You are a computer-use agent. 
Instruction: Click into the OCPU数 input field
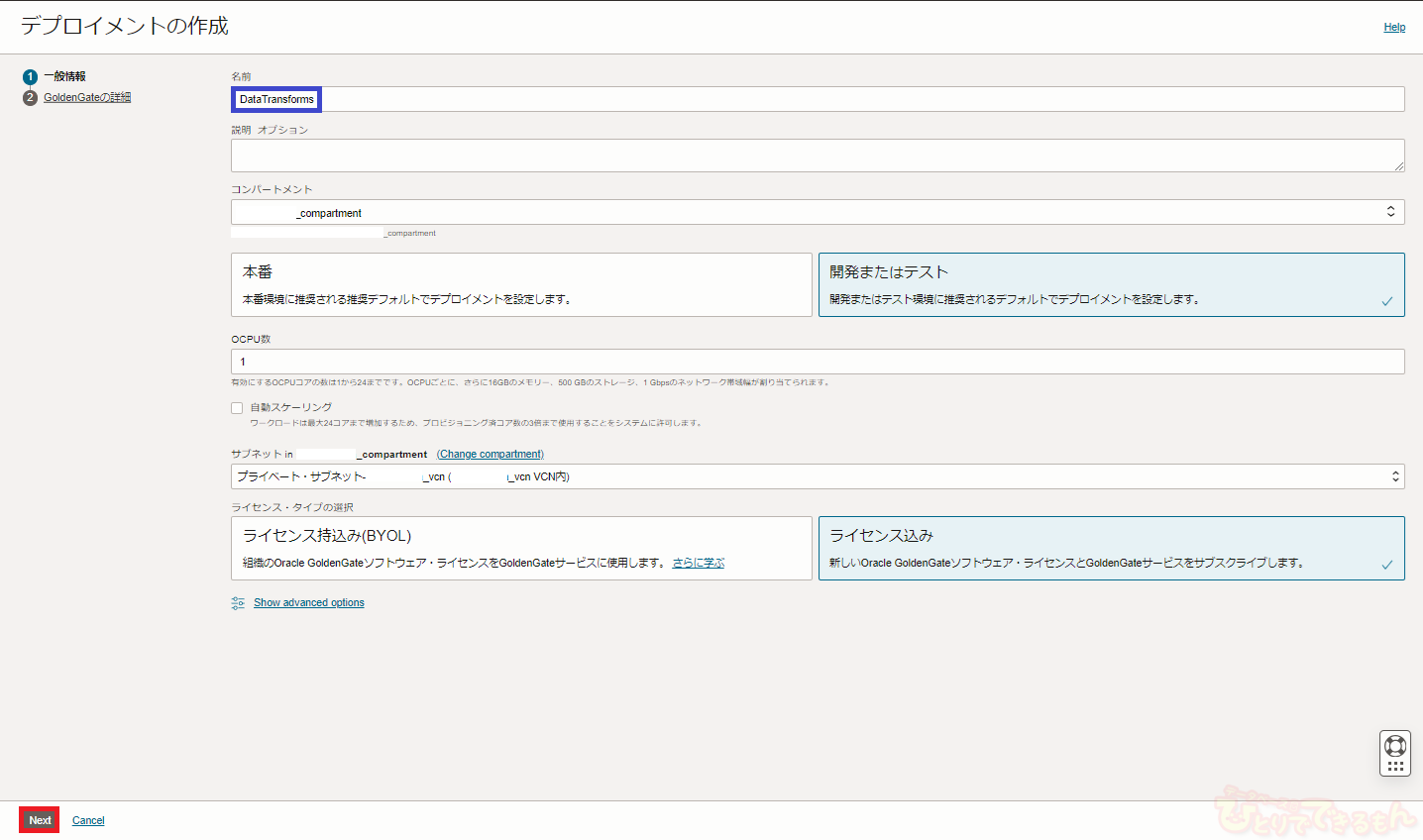pyautogui.click(x=817, y=362)
